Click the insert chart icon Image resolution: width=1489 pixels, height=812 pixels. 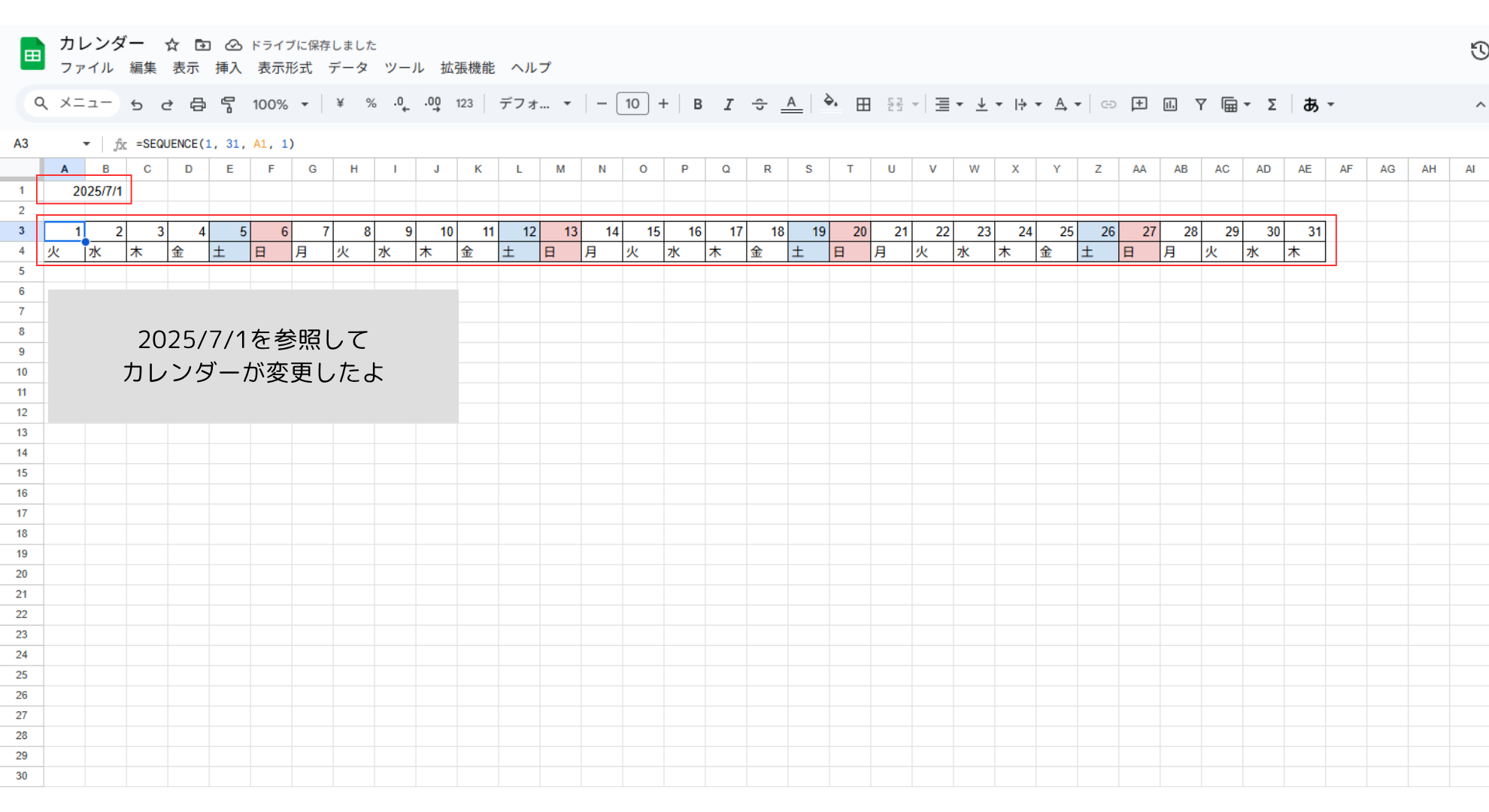tap(1170, 105)
